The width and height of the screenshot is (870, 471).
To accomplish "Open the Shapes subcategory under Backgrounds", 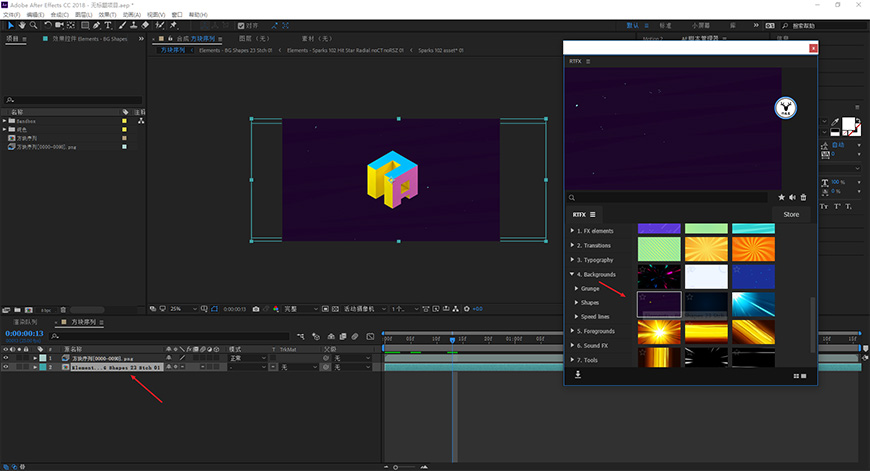I will (589, 302).
